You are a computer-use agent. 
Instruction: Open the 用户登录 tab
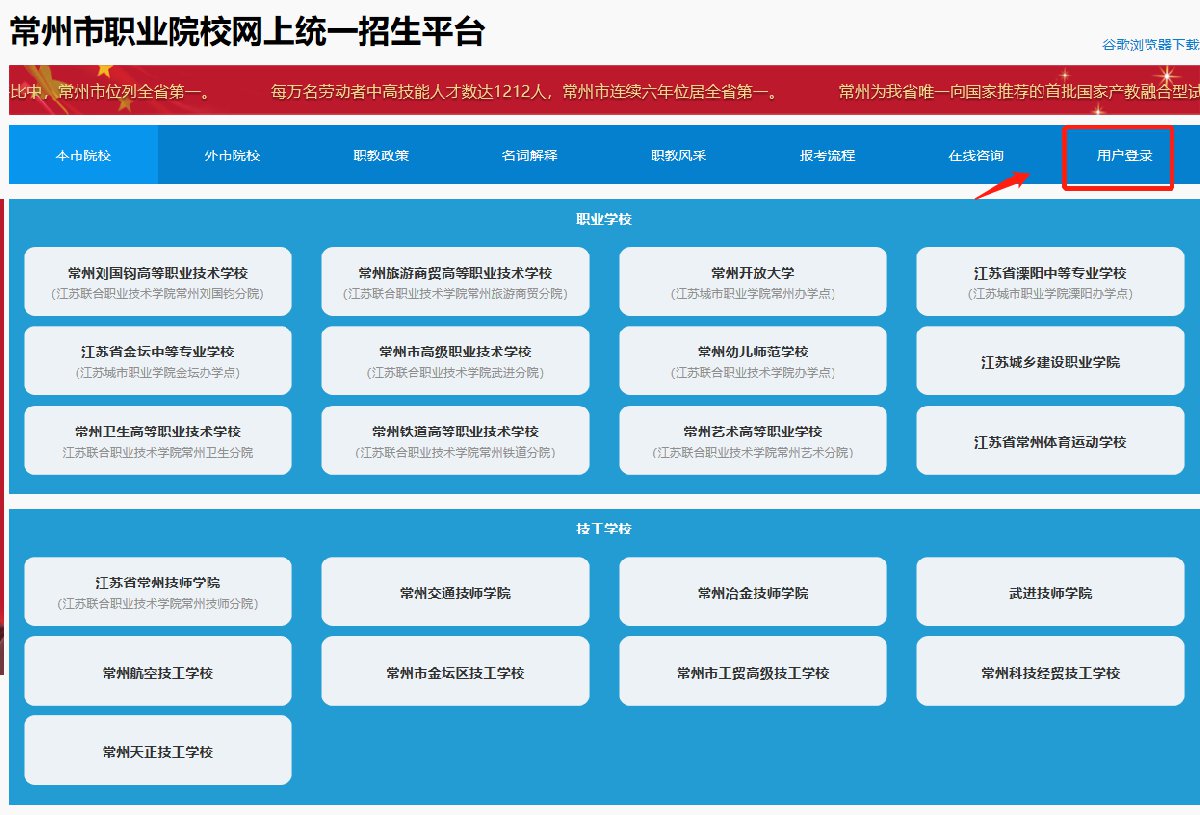coord(1124,156)
